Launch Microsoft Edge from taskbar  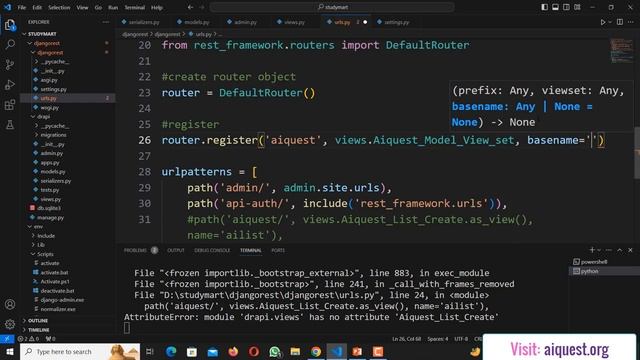point(171,351)
